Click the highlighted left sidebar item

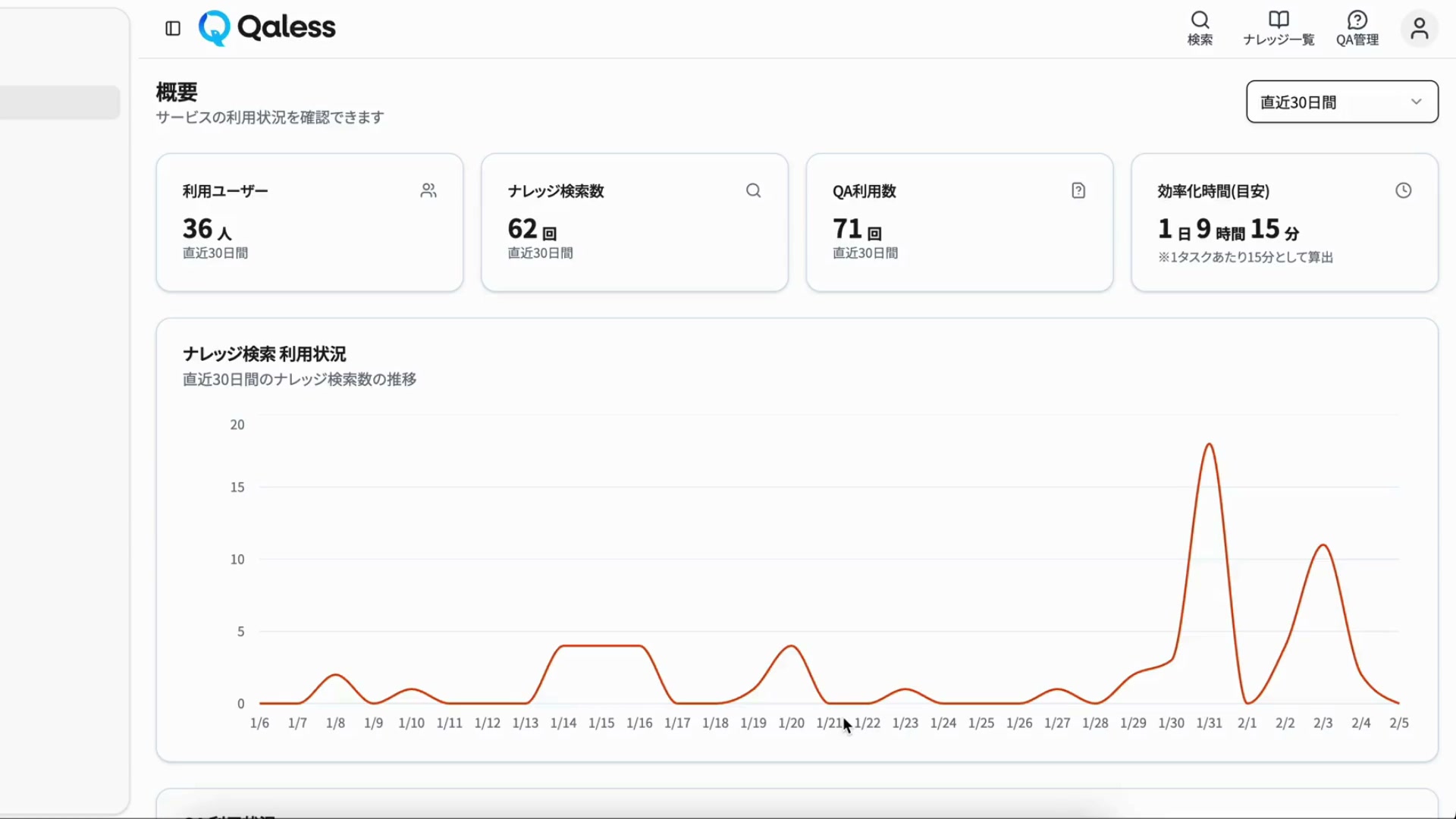59,102
